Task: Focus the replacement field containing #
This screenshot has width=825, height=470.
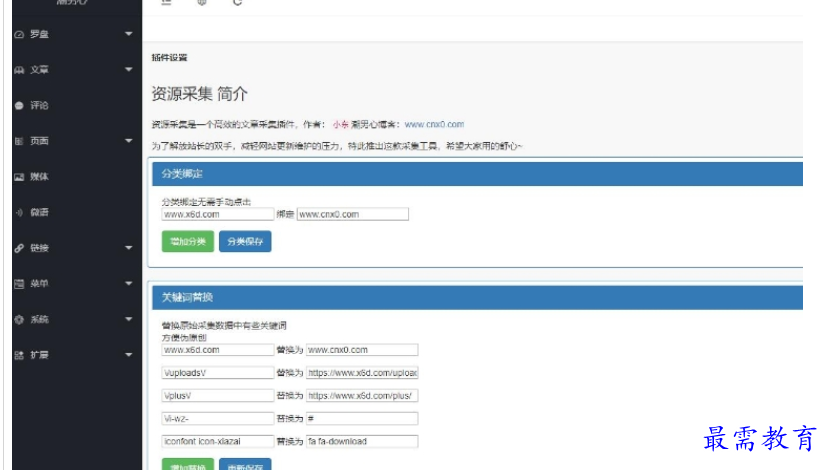Action: point(362,418)
